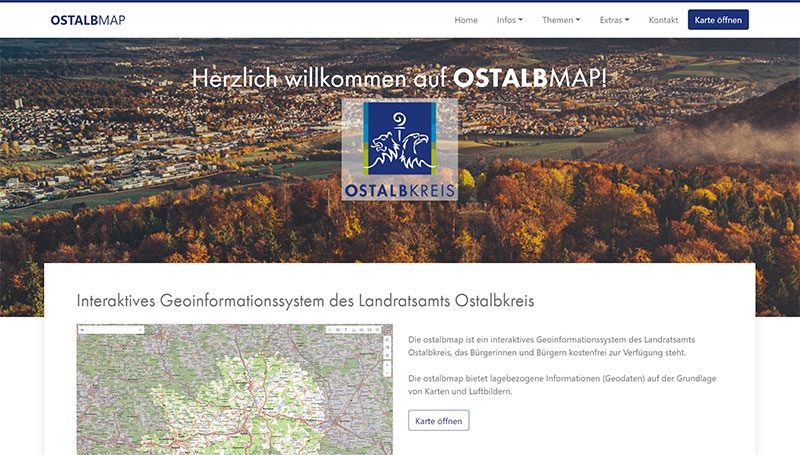
Task: Go to the Home page
Action: pyautogui.click(x=466, y=20)
